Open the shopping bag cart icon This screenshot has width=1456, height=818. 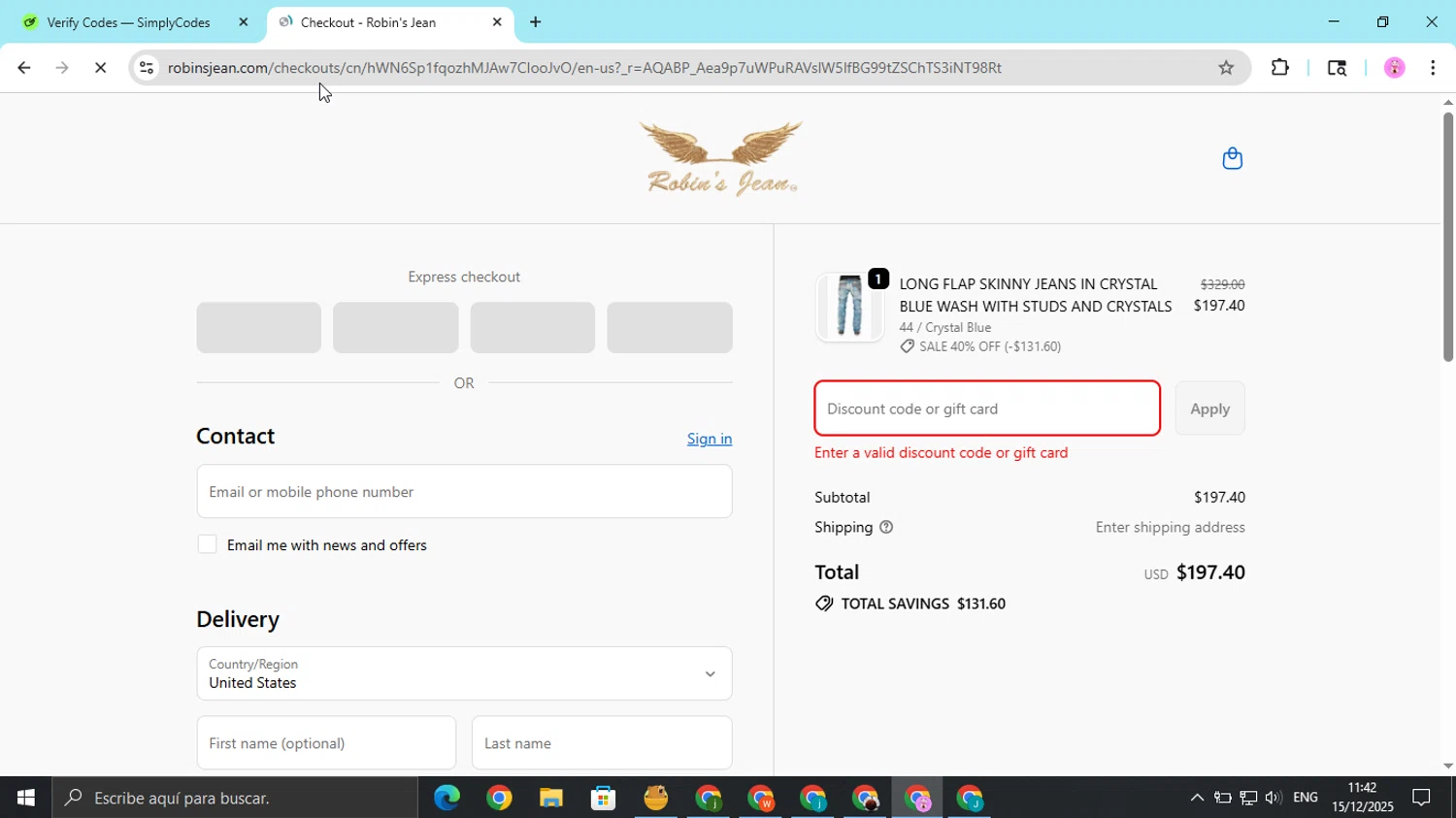tap(1232, 158)
